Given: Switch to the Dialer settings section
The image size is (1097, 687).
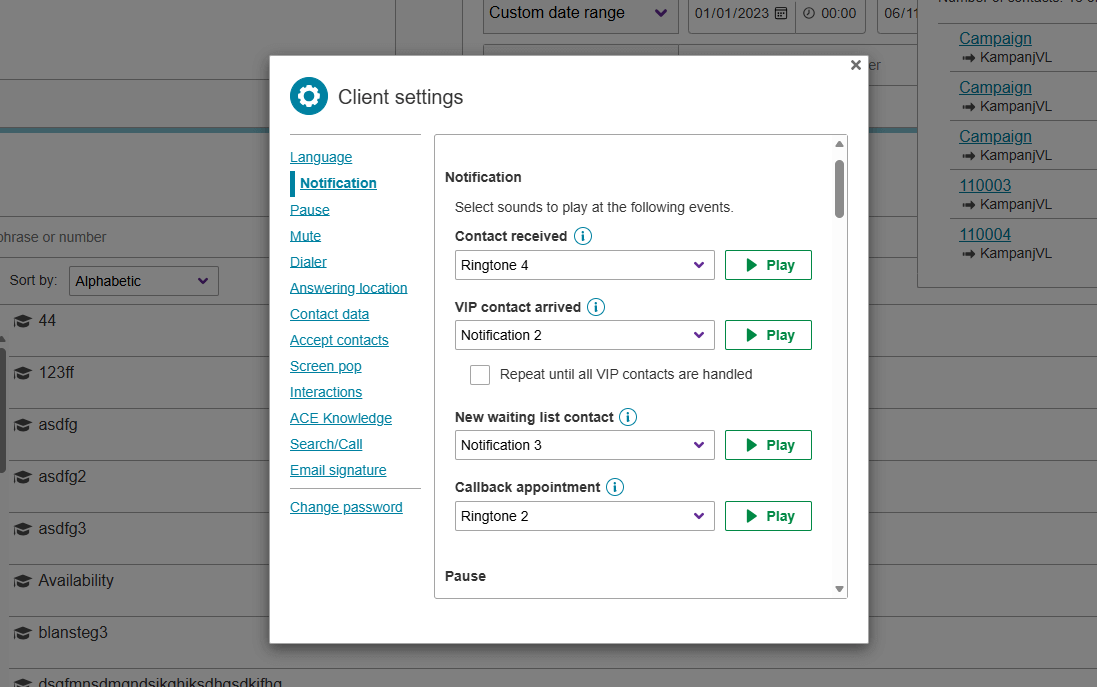Looking at the screenshot, I should (x=308, y=262).
